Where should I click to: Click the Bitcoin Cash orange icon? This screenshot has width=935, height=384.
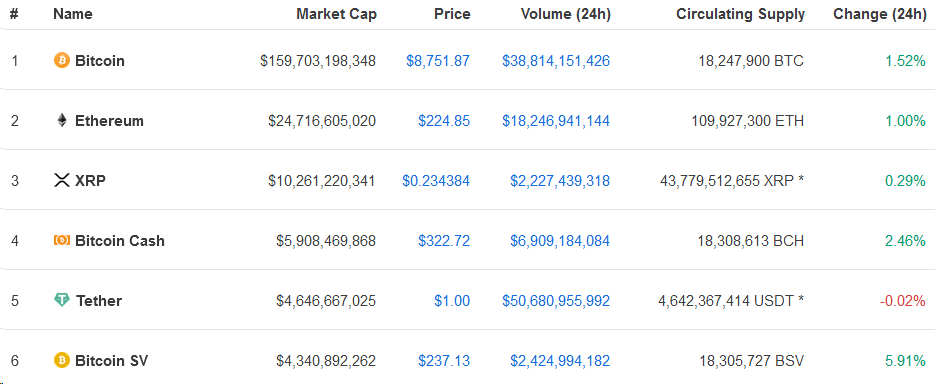[x=61, y=240]
